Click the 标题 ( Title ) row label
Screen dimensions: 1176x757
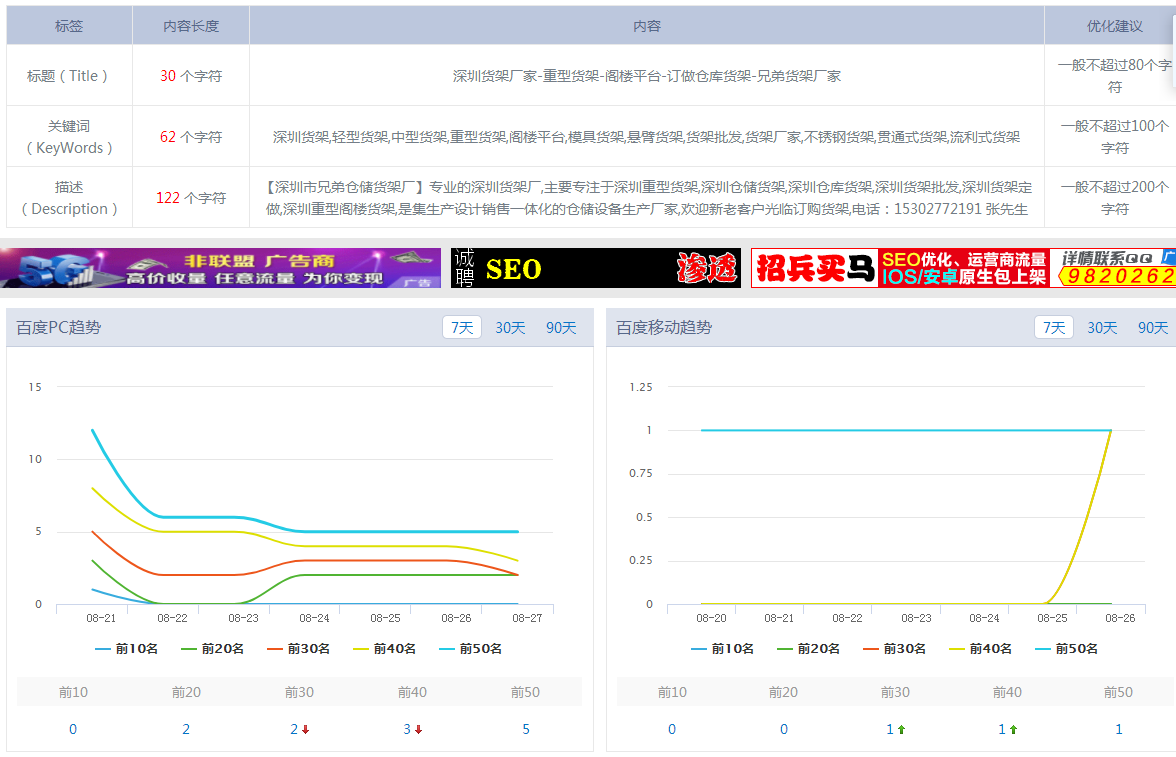point(68,76)
